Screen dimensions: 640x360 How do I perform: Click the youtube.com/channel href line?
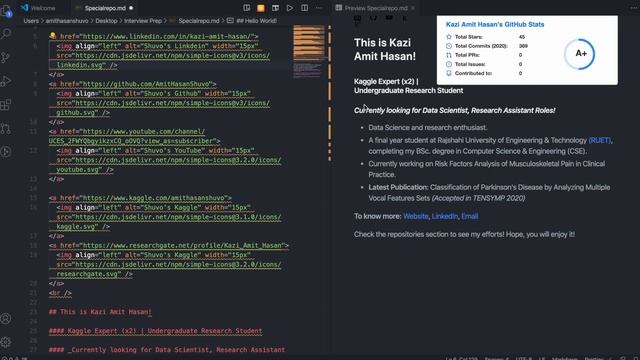pos(134,136)
